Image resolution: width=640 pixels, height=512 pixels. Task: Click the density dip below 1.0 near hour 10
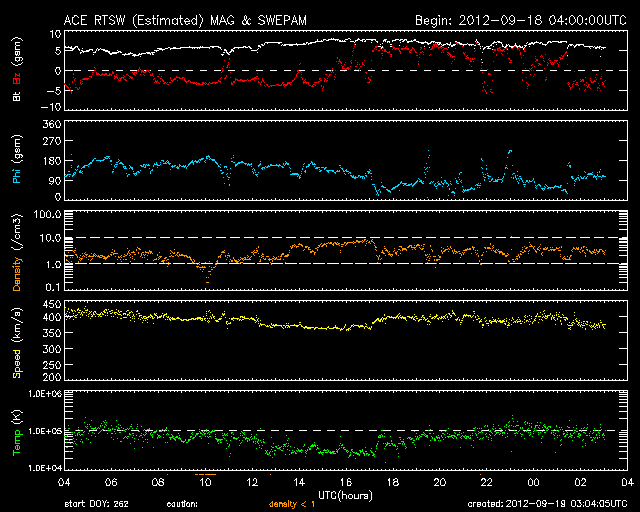(207, 272)
